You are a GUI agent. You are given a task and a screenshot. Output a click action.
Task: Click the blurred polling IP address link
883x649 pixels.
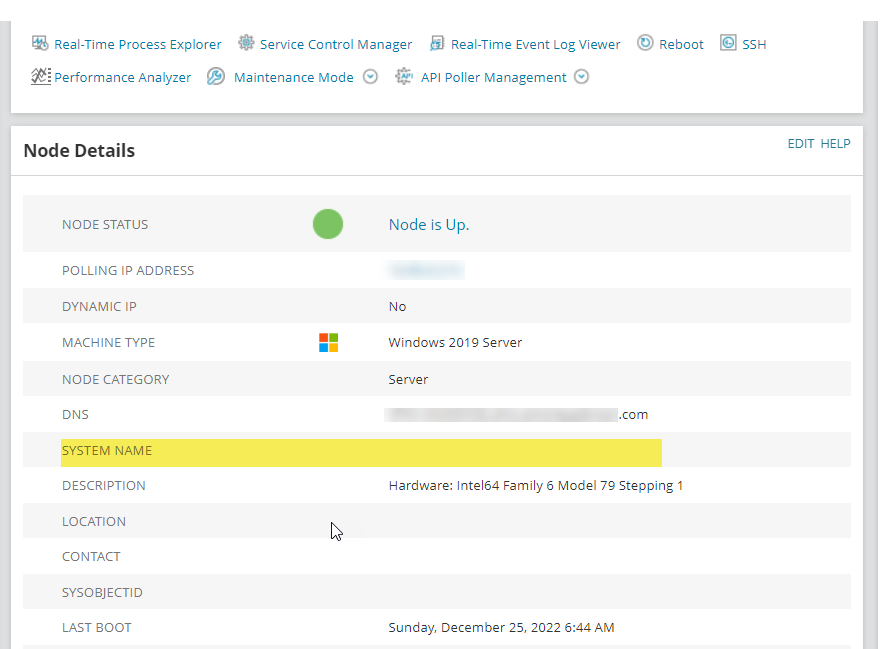click(426, 270)
